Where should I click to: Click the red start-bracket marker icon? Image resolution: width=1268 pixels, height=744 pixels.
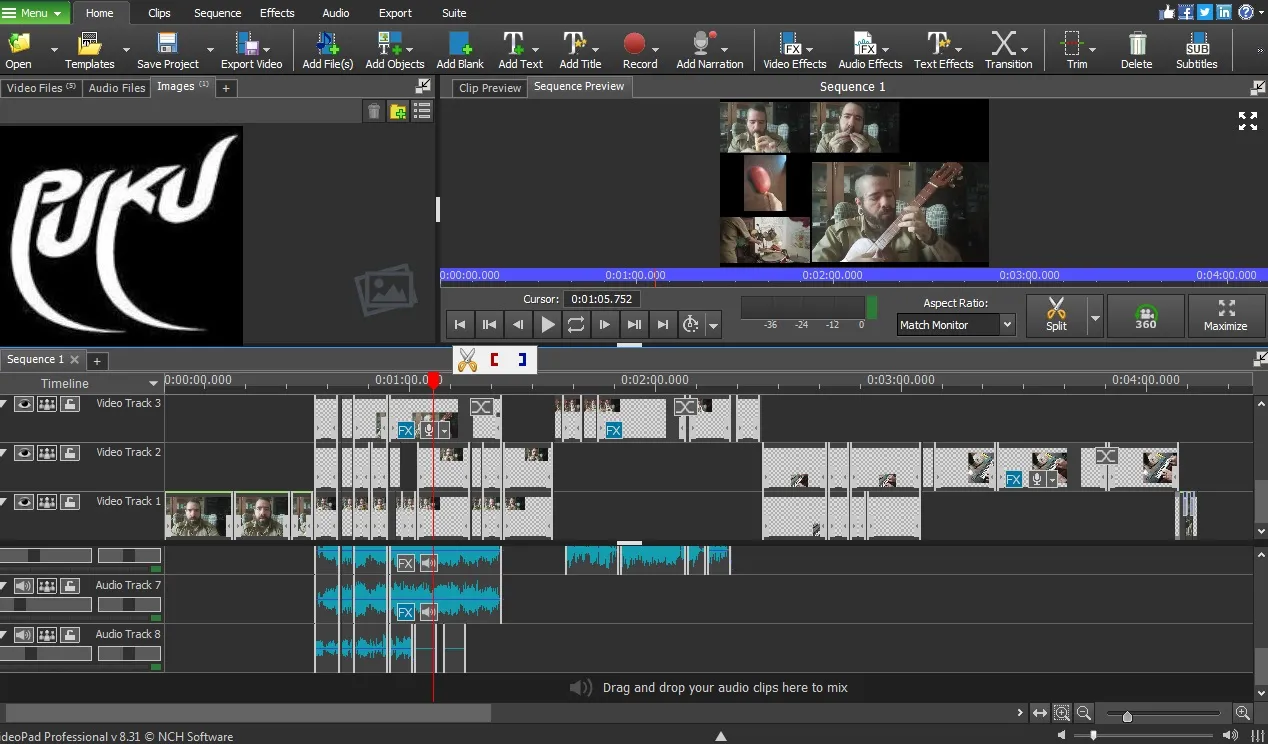pos(494,360)
